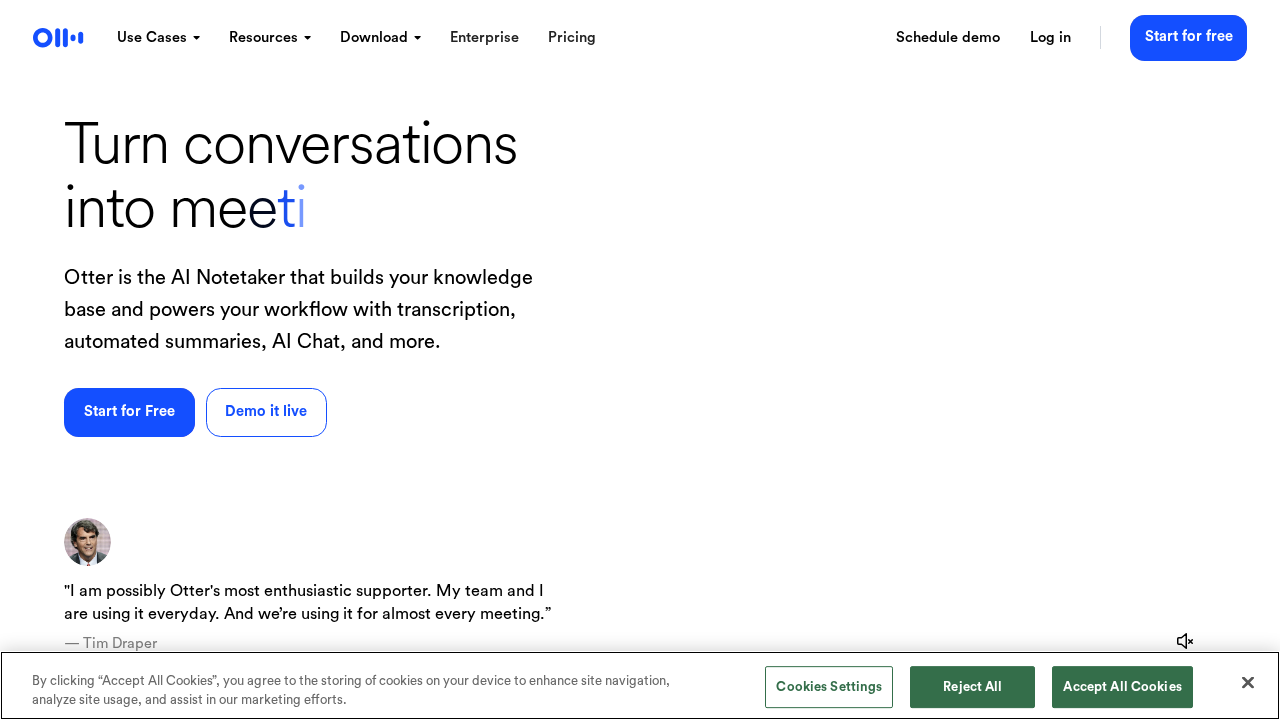The width and height of the screenshot is (1280, 720).
Task: Click the Otter logo in the header
Action: (x=58, y=38)
